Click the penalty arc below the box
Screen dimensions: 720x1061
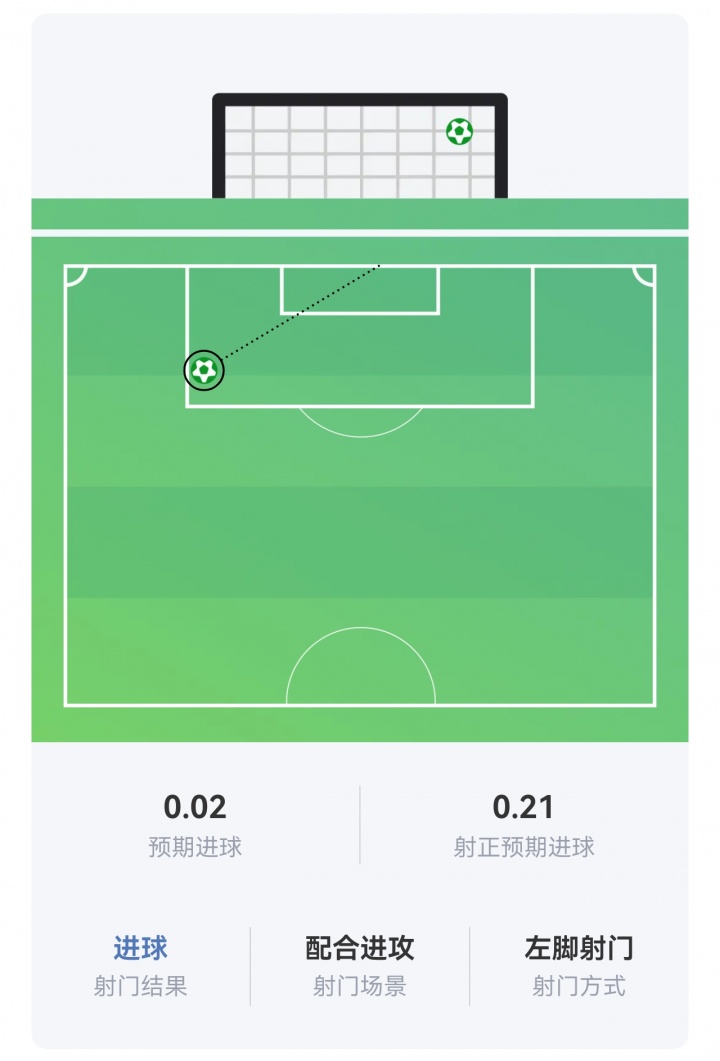click(360, 422)
